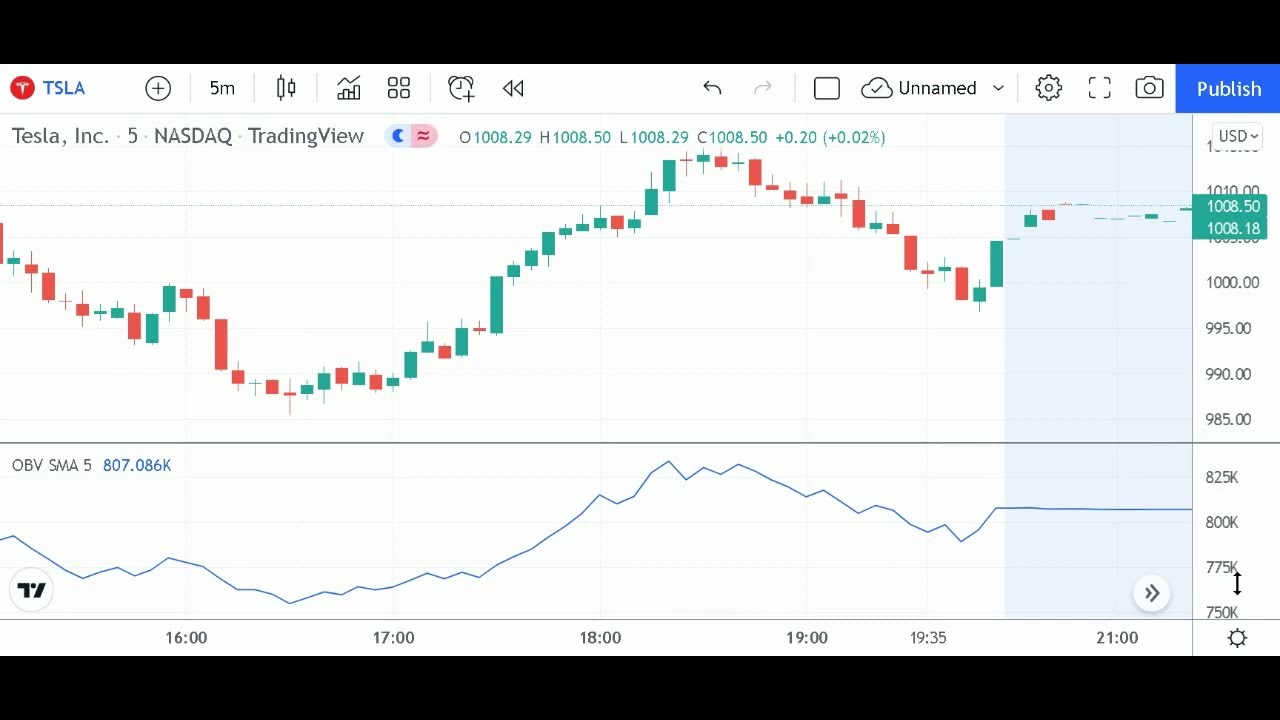Open the TSLA symbol search
This screenshot has height=720, width=1280.
pos(49,88)
